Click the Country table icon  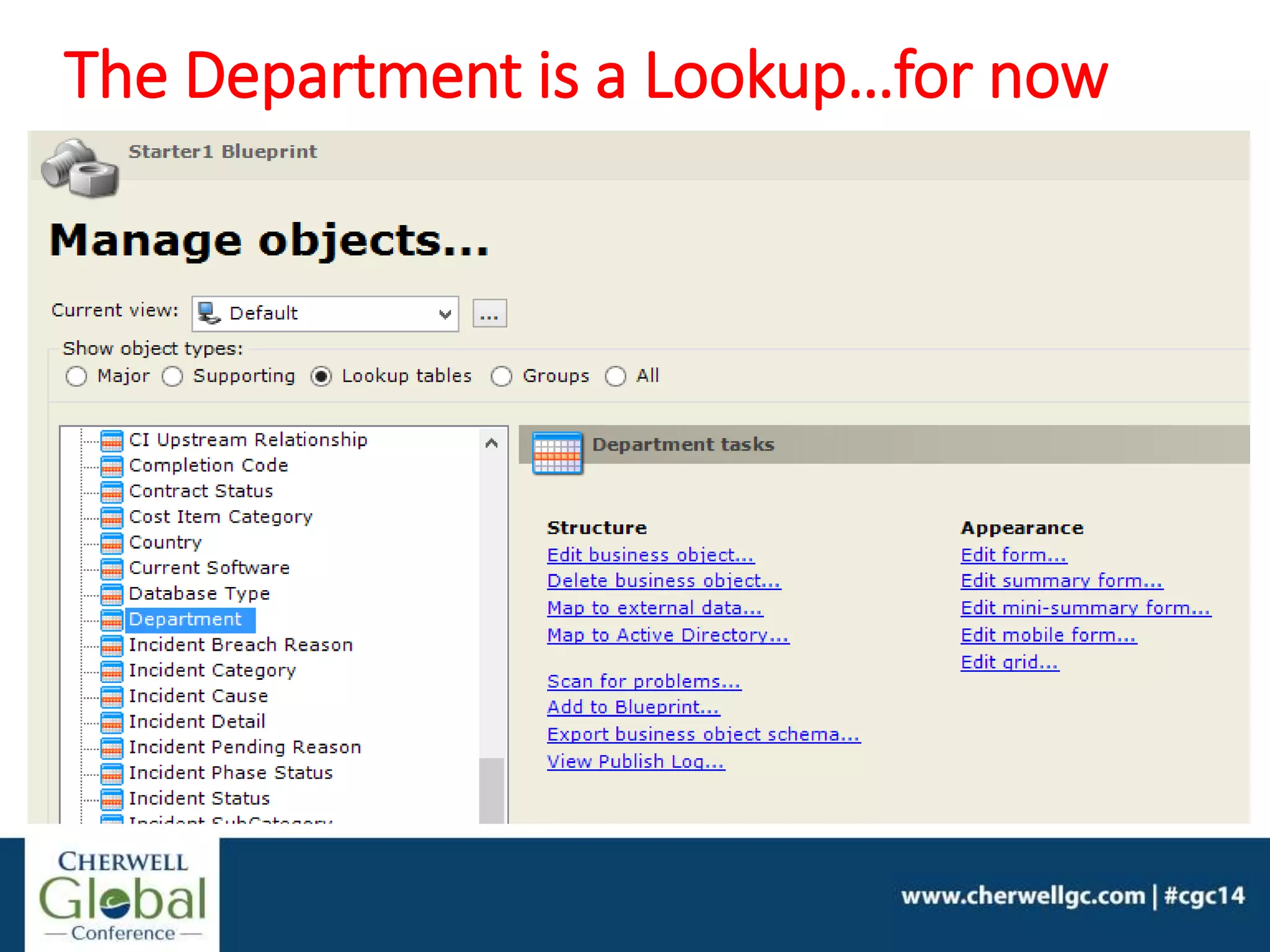click(112, 542)
